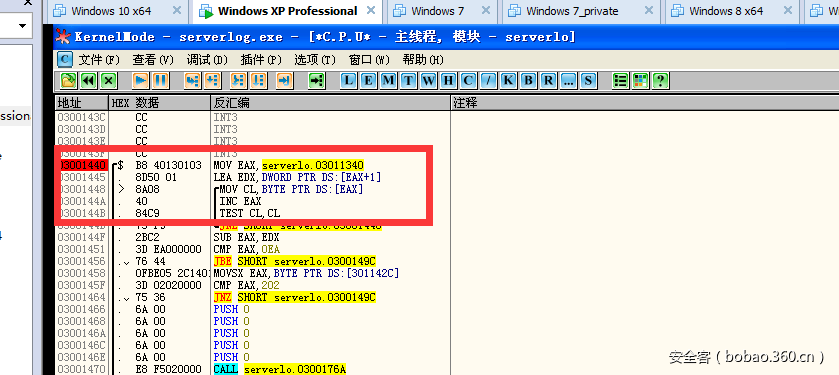
Task: Select the breakpoint address 03001440
Action: (82, 166)
